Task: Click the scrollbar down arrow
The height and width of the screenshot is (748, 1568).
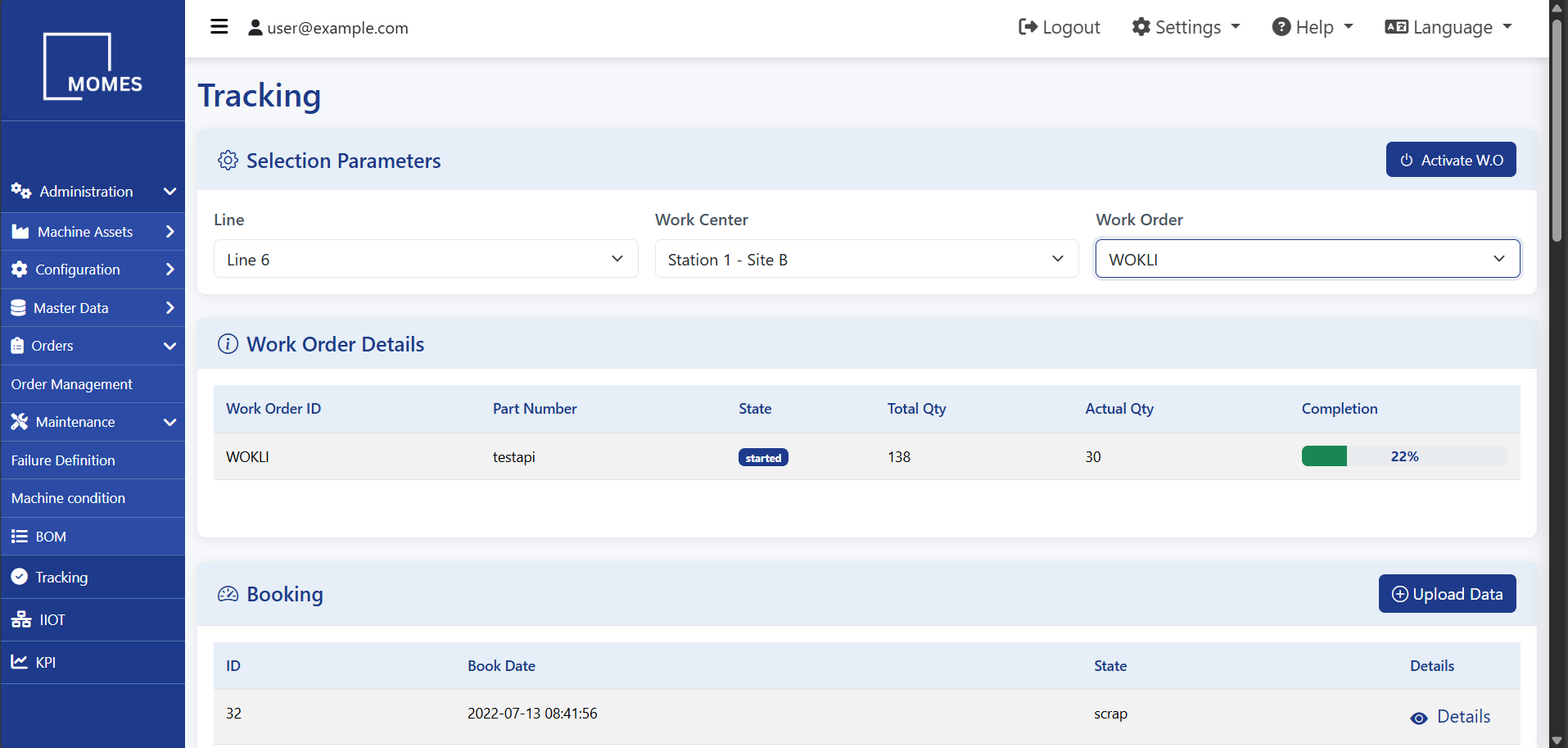Action: pos(1557,741)
